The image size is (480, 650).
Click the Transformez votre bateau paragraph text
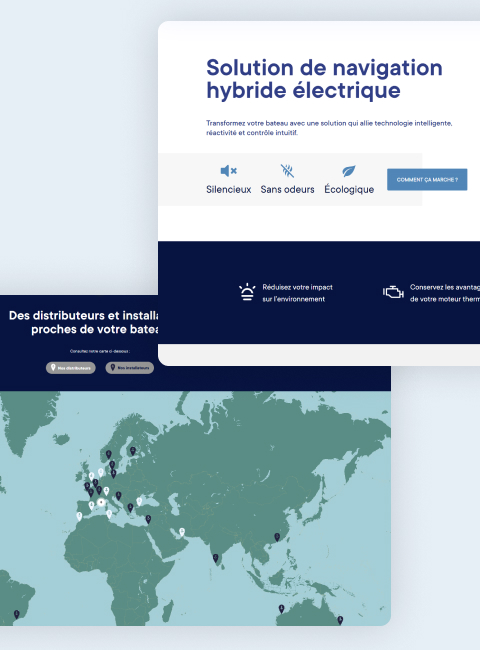click(329, 128)
